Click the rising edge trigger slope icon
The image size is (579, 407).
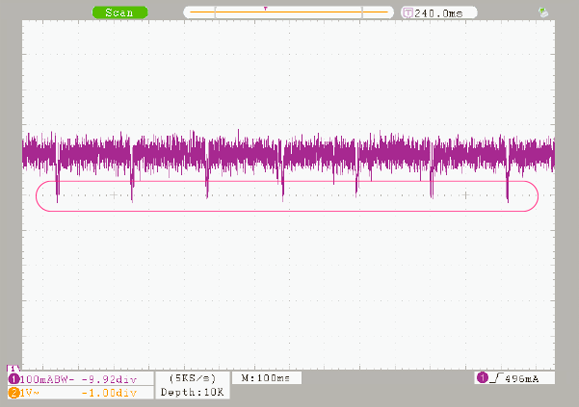(496, 378)
